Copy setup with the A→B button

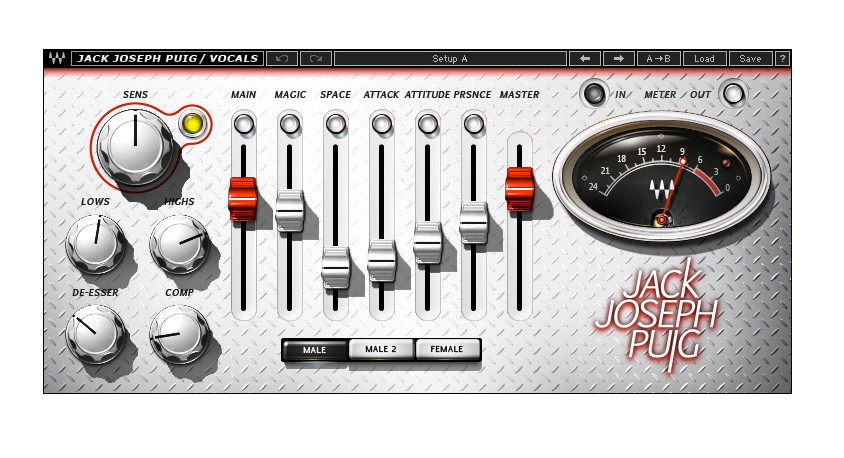click(658, 58)
